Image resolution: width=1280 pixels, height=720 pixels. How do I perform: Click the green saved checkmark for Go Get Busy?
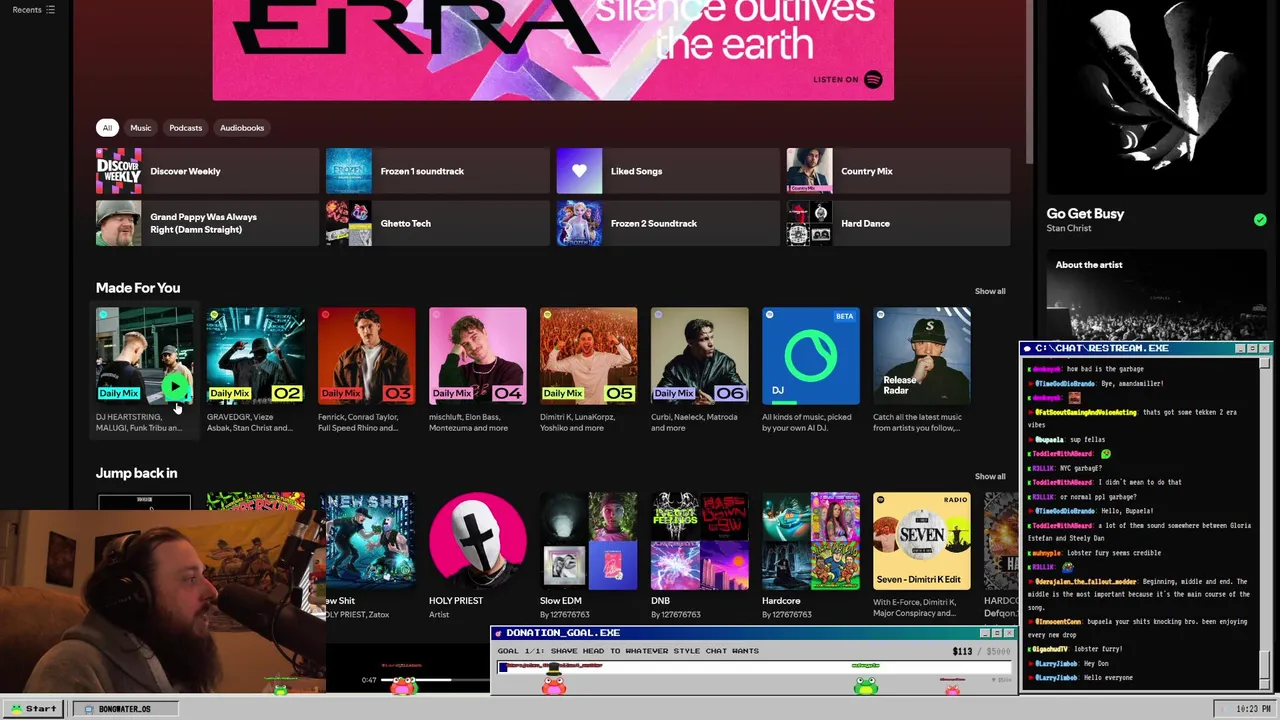1260,219
